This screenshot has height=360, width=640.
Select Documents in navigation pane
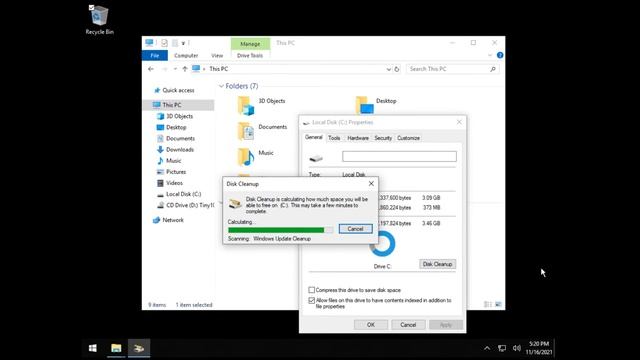(180, 138)
